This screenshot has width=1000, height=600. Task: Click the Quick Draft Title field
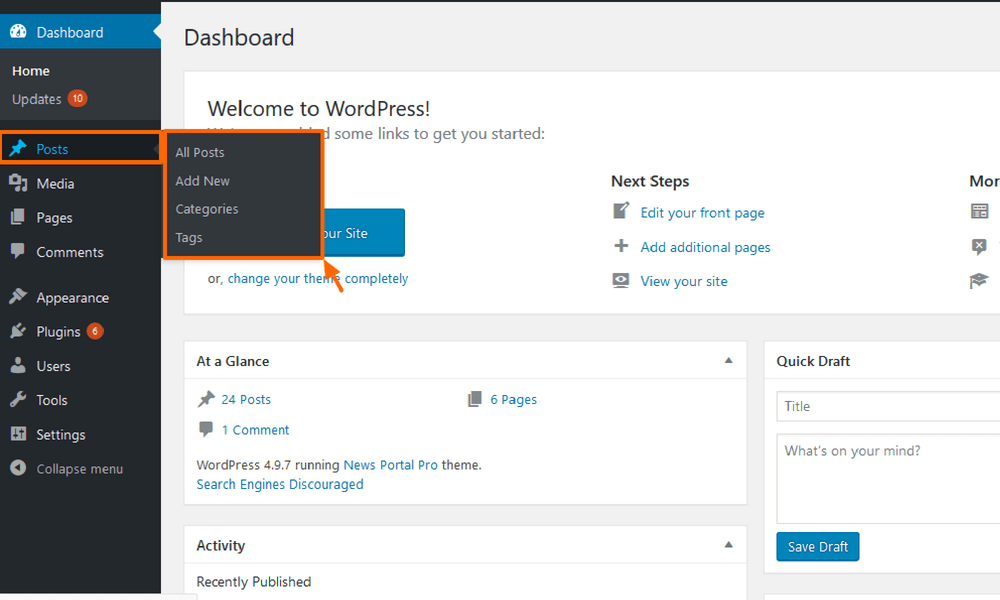[x=886, y=406]
